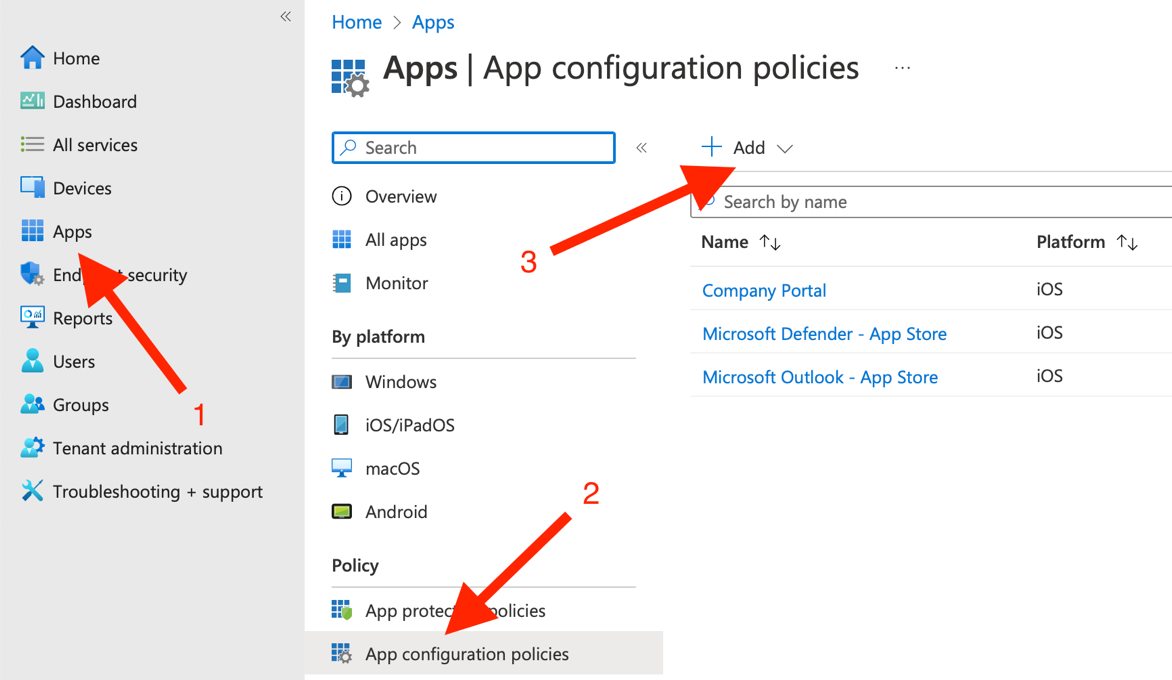Collapse the left navigation sidebar

[286, 16]
